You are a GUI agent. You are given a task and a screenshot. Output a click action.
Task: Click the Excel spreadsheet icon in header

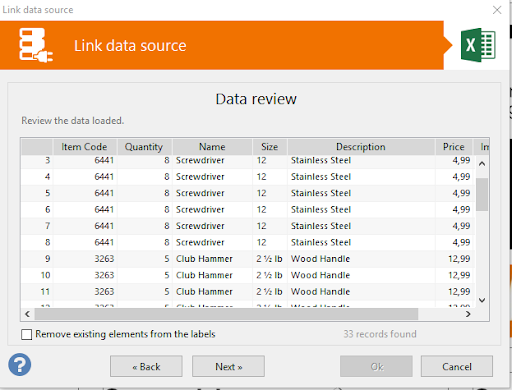coord(478,45)
